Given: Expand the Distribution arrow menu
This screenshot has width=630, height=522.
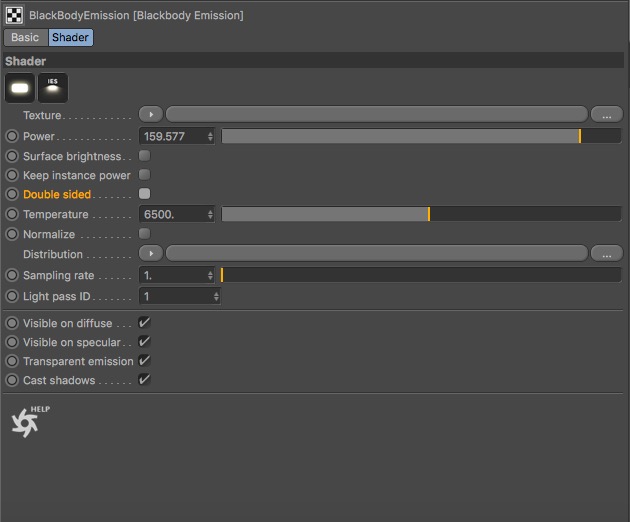Looking at the screenshot, I should tap(150, 254).
